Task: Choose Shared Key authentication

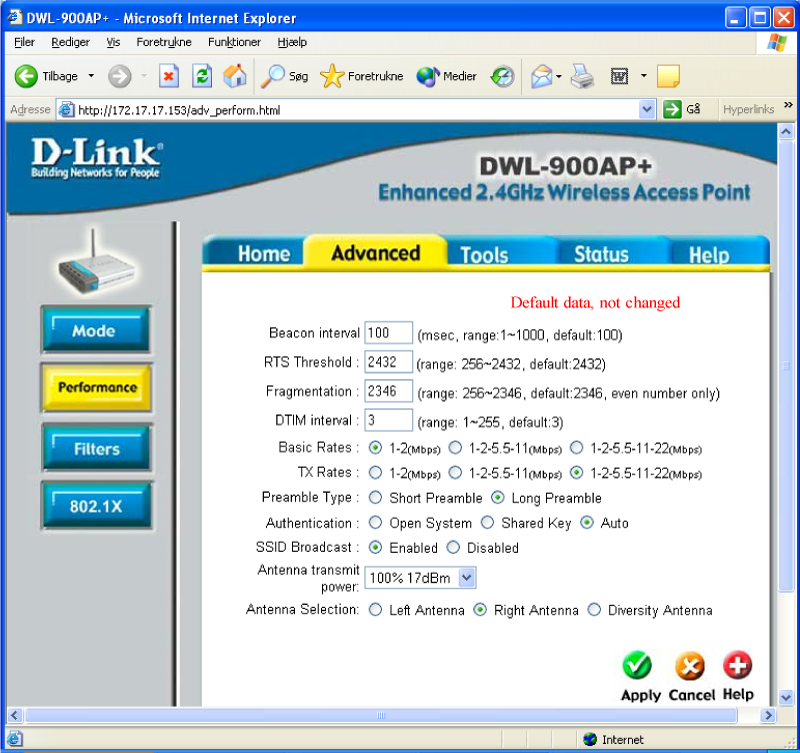Action: pos(488,522)
